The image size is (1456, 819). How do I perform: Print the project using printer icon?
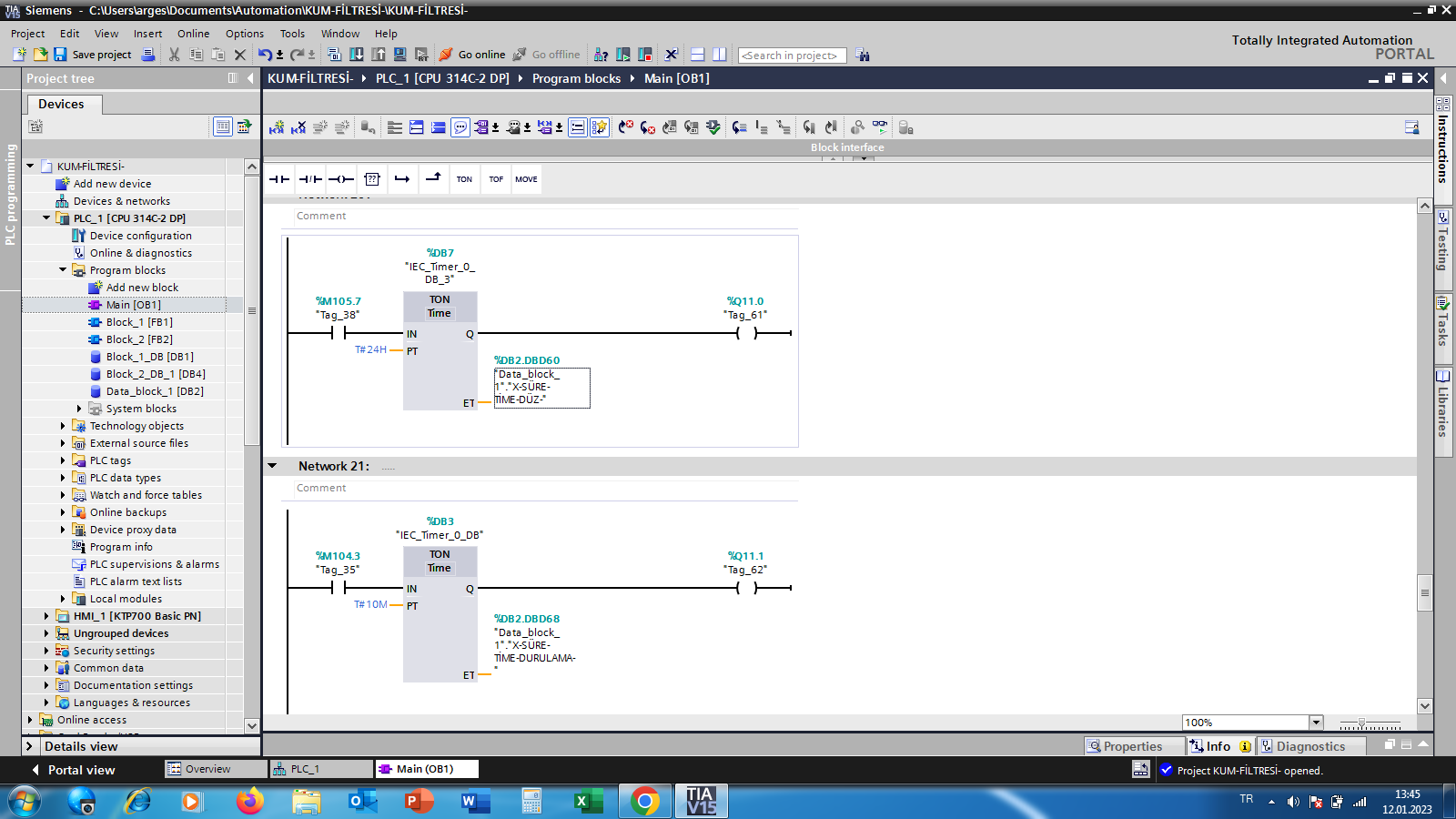click(x=148, y=55)
